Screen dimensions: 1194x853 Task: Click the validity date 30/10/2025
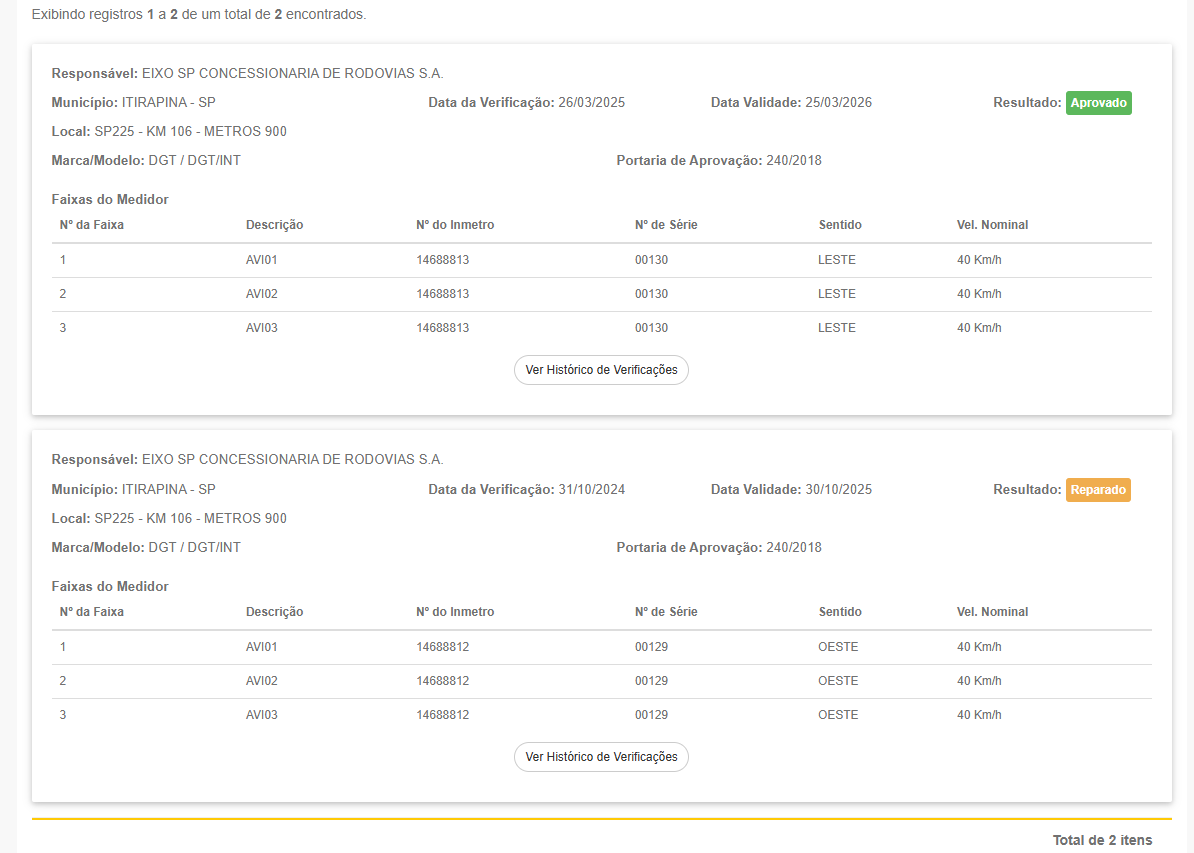click(838, 490)
